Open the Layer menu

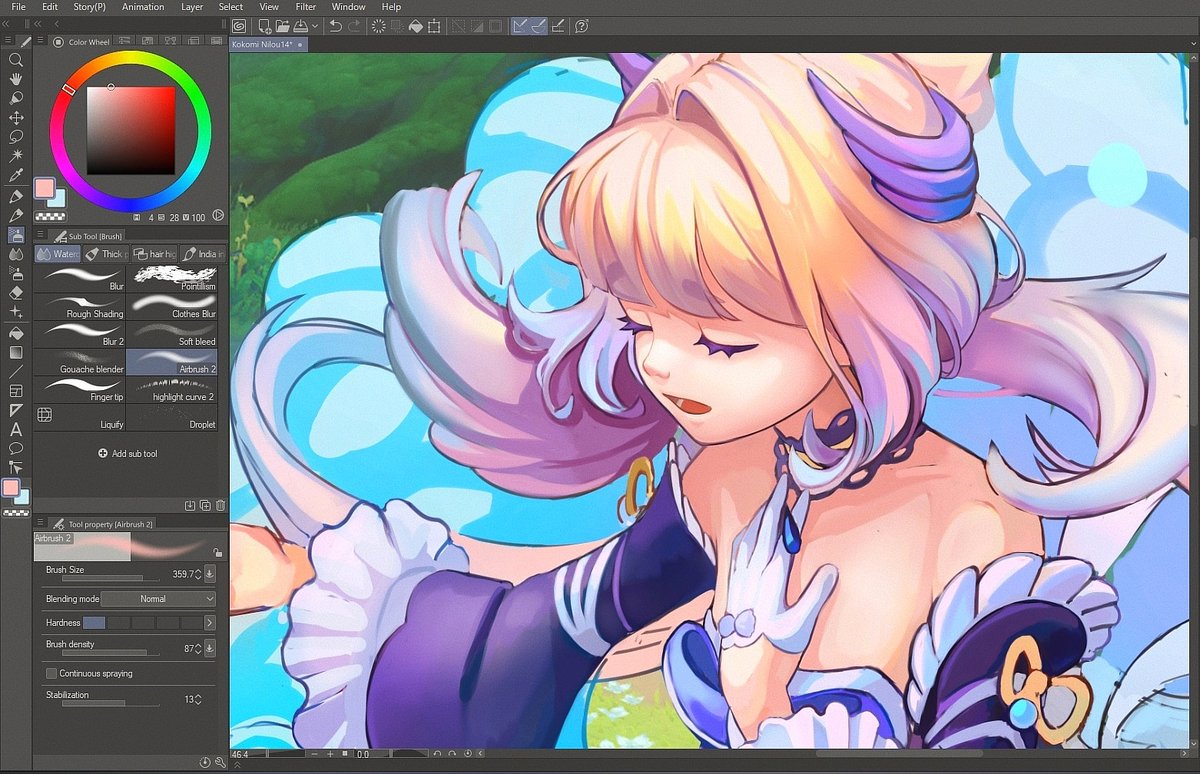(x=192, y=7)
